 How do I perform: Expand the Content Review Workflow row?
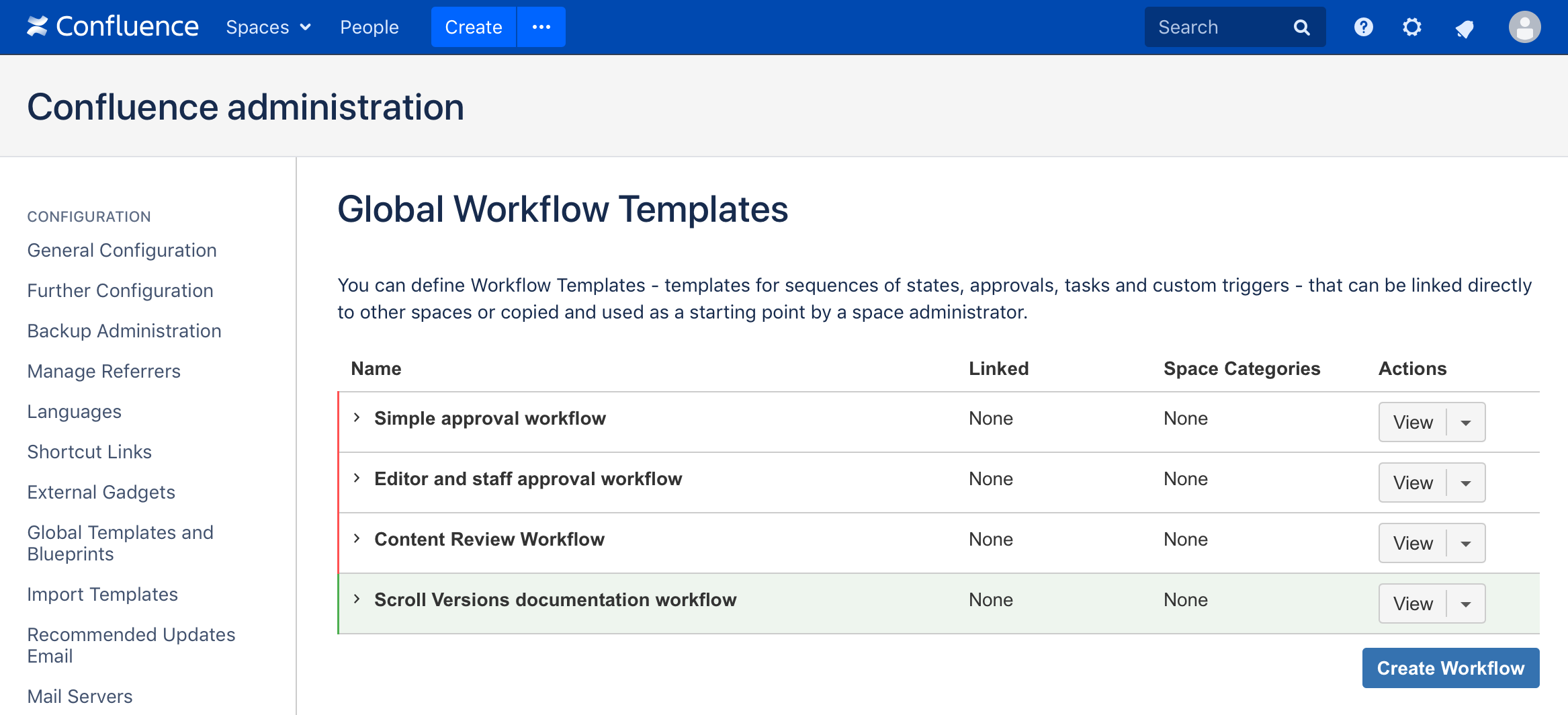coord(357,539)
